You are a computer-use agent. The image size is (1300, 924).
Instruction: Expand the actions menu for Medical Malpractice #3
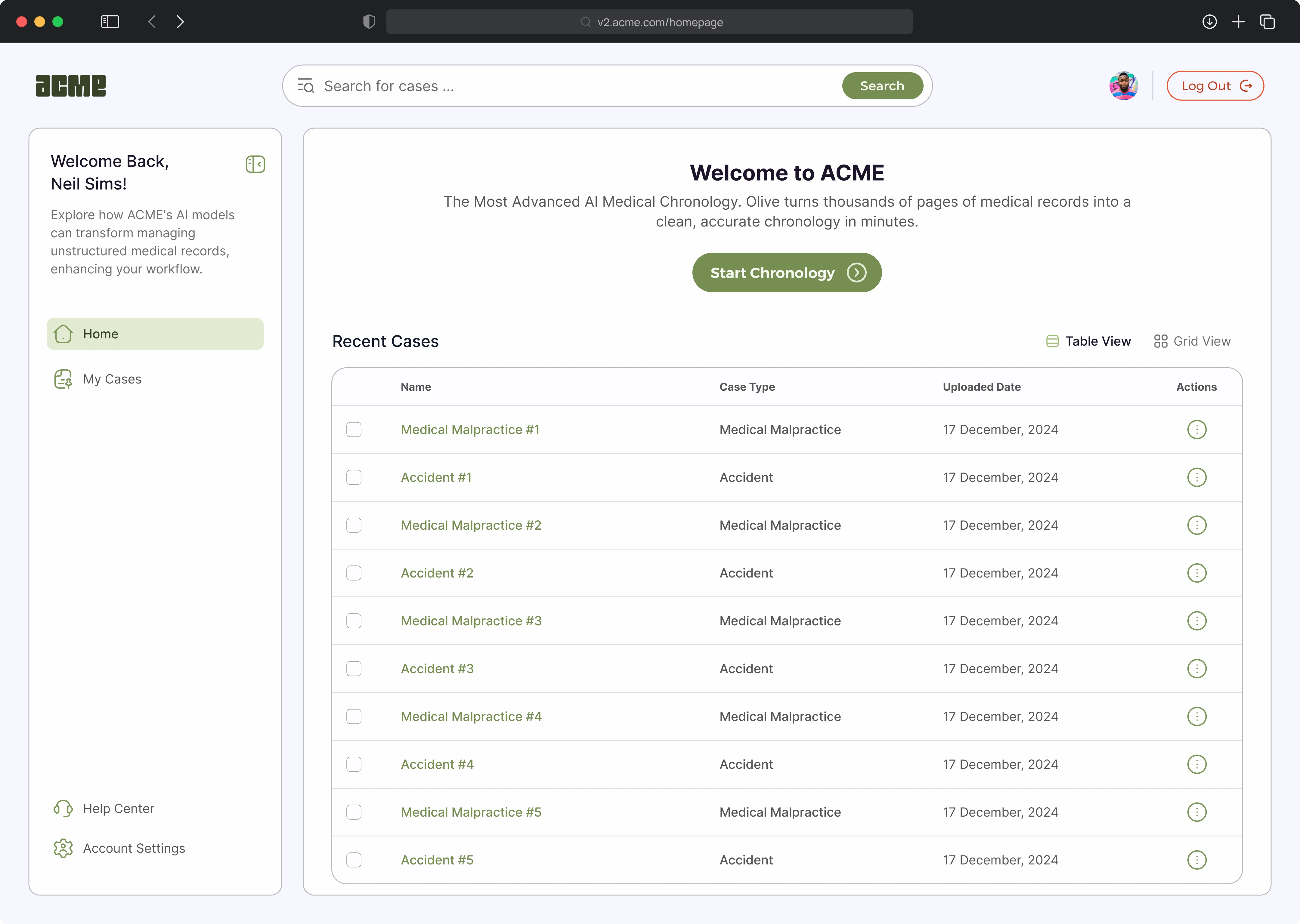1196,621
